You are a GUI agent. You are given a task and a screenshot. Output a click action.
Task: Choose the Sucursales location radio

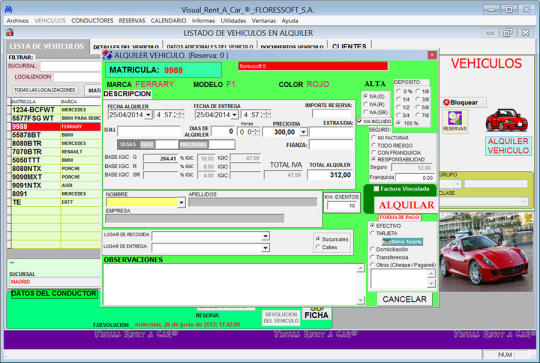click(x=318, y=239)
